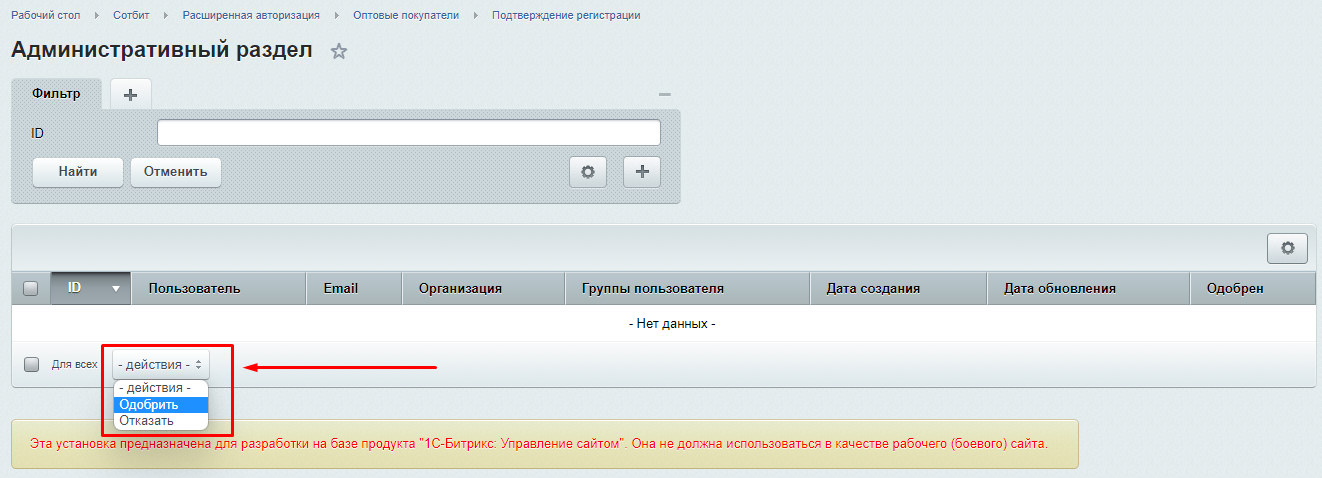
Task: Add new filter tab with plus
Action: [x=130, y=94]
